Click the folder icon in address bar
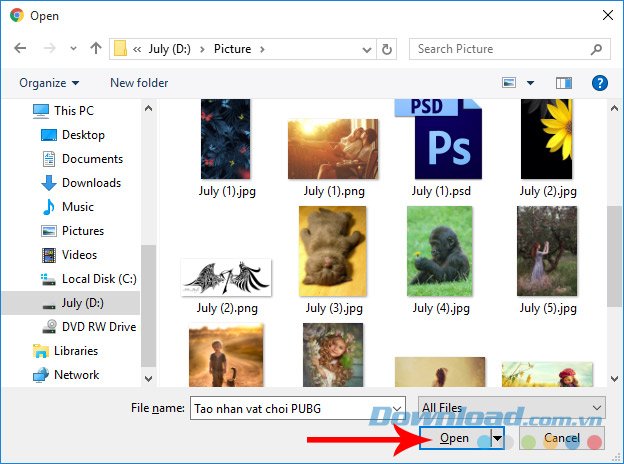The width and height of the screenshot is (624, 464). [x=120, y=49]
